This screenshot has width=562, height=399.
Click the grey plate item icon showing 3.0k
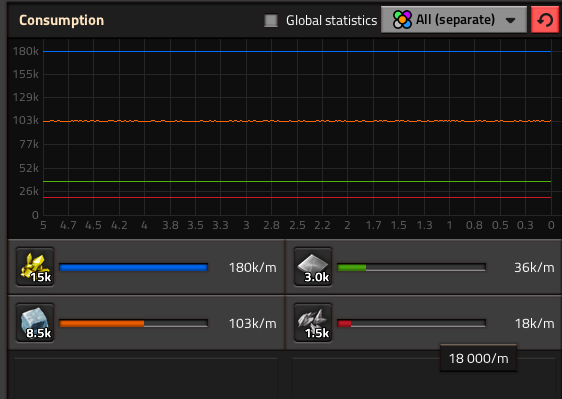313,267
